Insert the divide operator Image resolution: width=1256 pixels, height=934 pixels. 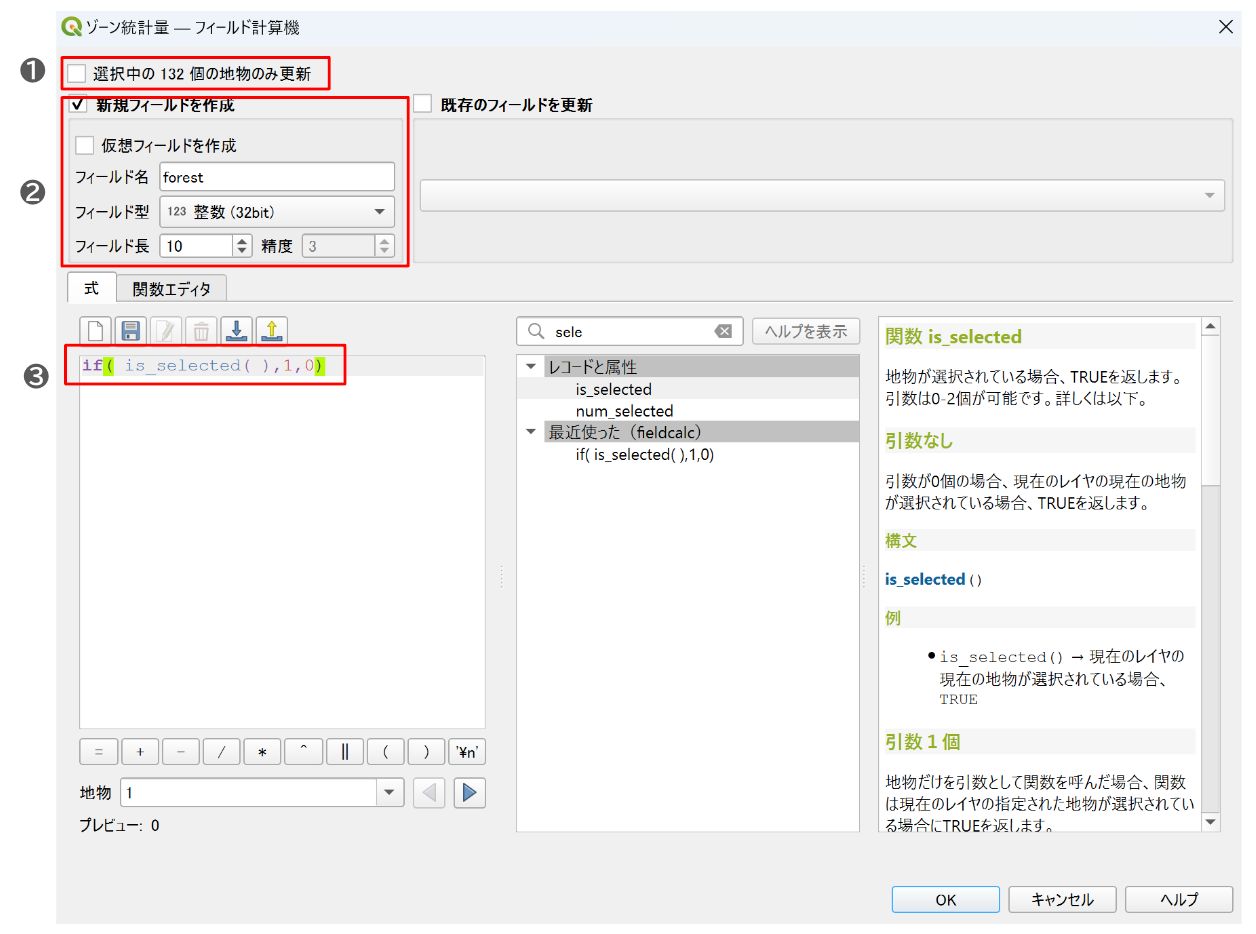tap(221, 752)
